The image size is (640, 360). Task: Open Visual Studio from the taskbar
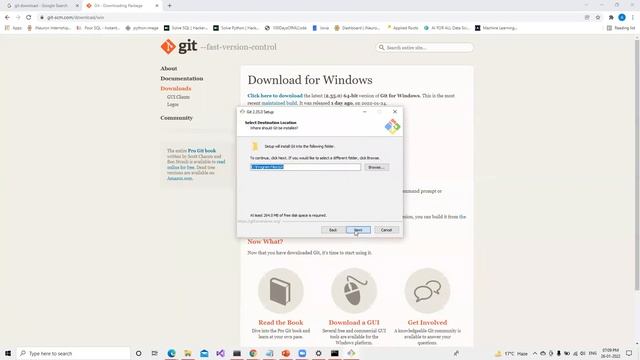[x=220, y=353]
